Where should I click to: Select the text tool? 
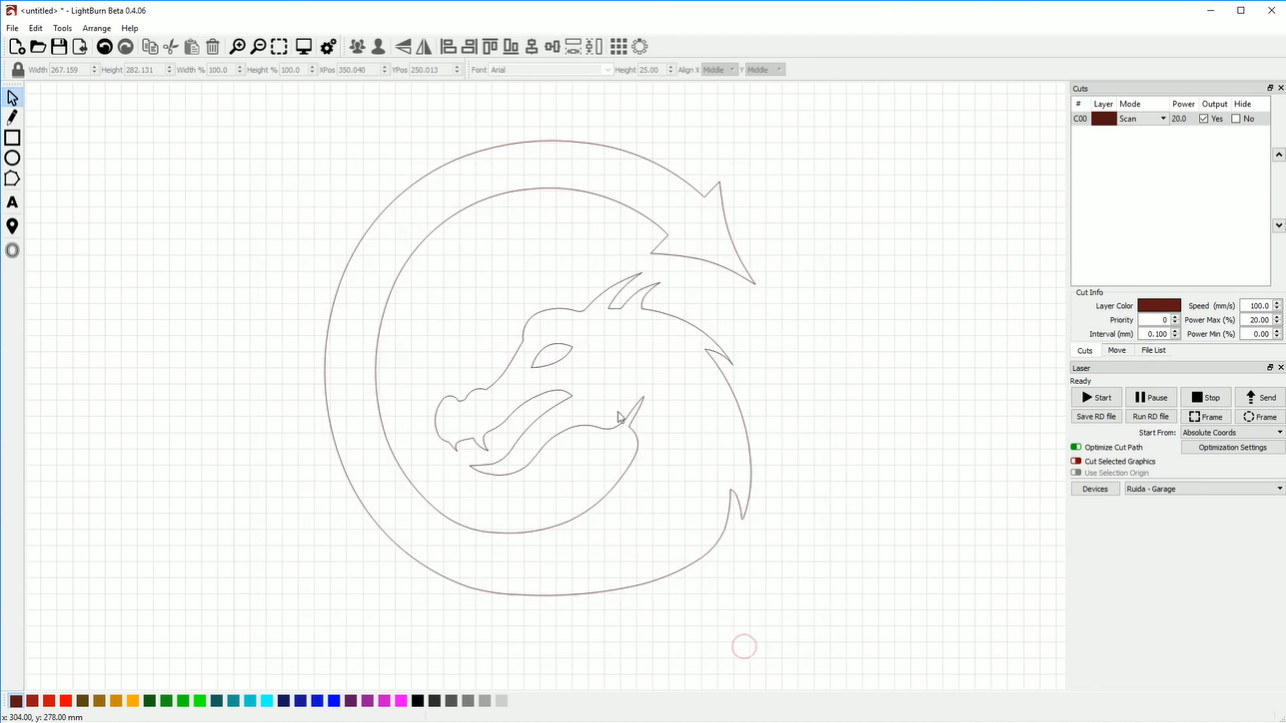12,203
